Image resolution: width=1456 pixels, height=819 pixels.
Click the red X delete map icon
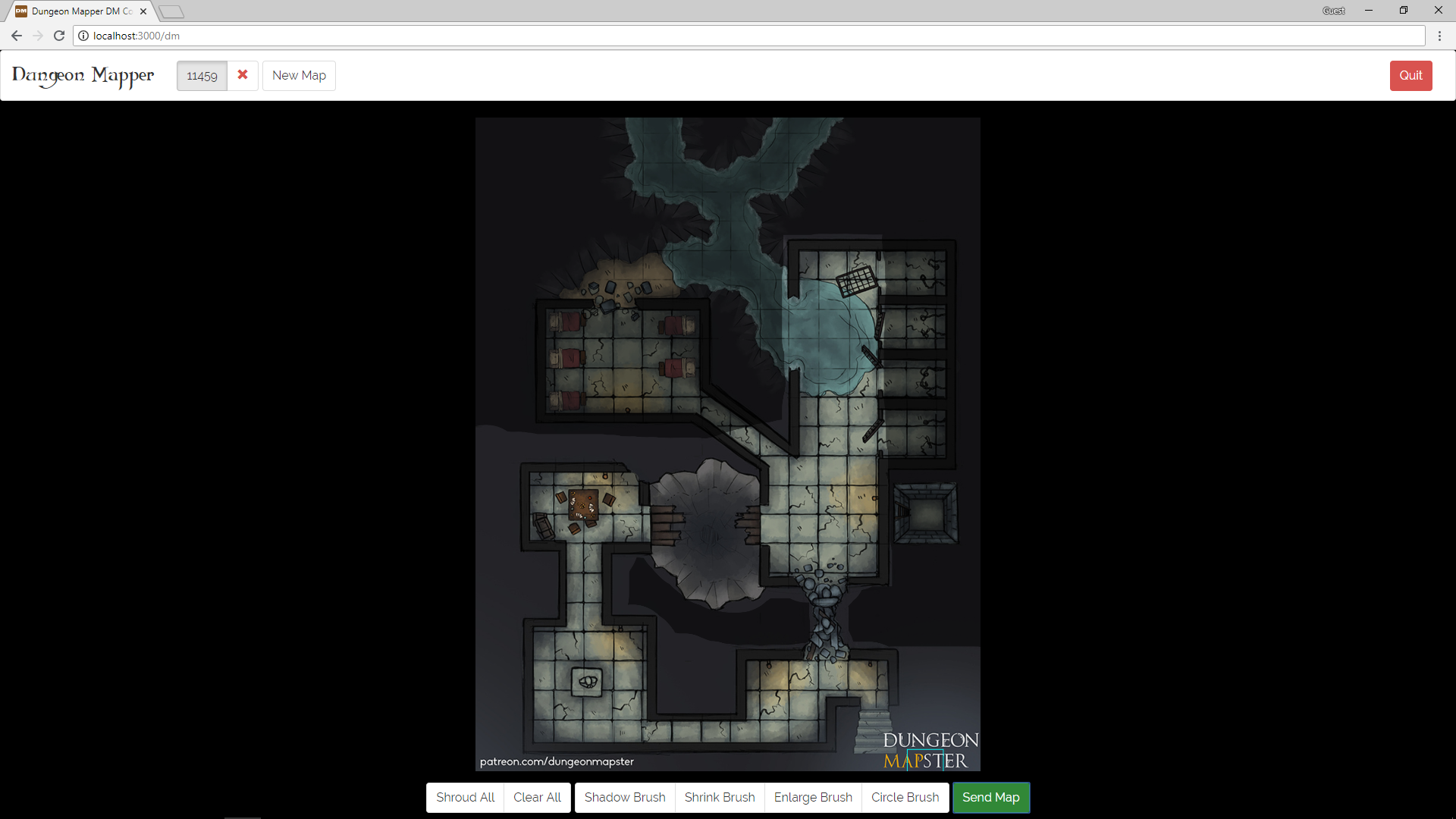tap(243, 75)
